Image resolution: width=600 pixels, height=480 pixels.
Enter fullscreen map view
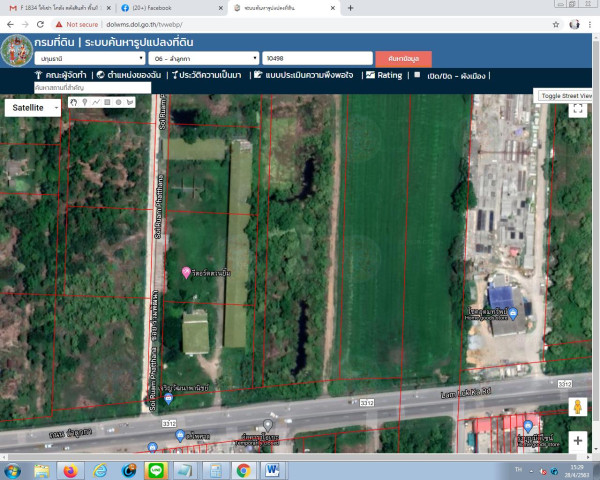578,110
